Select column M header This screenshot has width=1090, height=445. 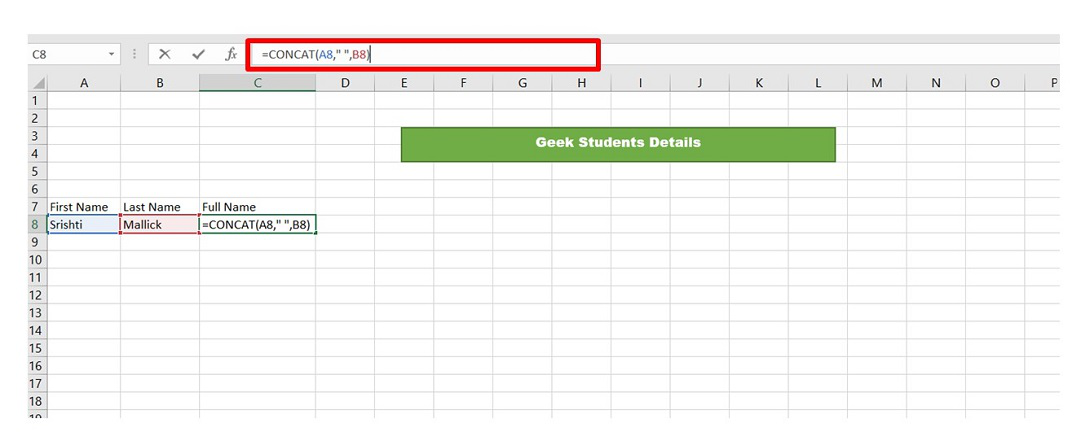tap(877, 83)
